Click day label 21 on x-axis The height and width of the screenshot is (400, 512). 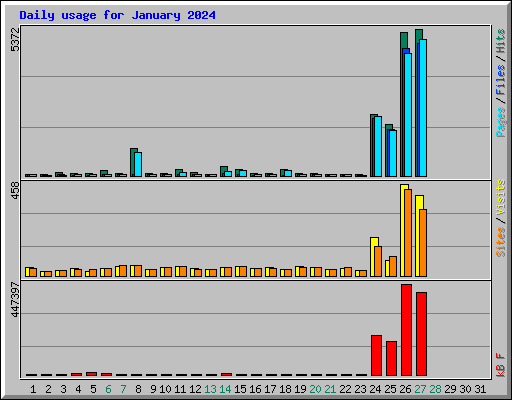[330, 389]
